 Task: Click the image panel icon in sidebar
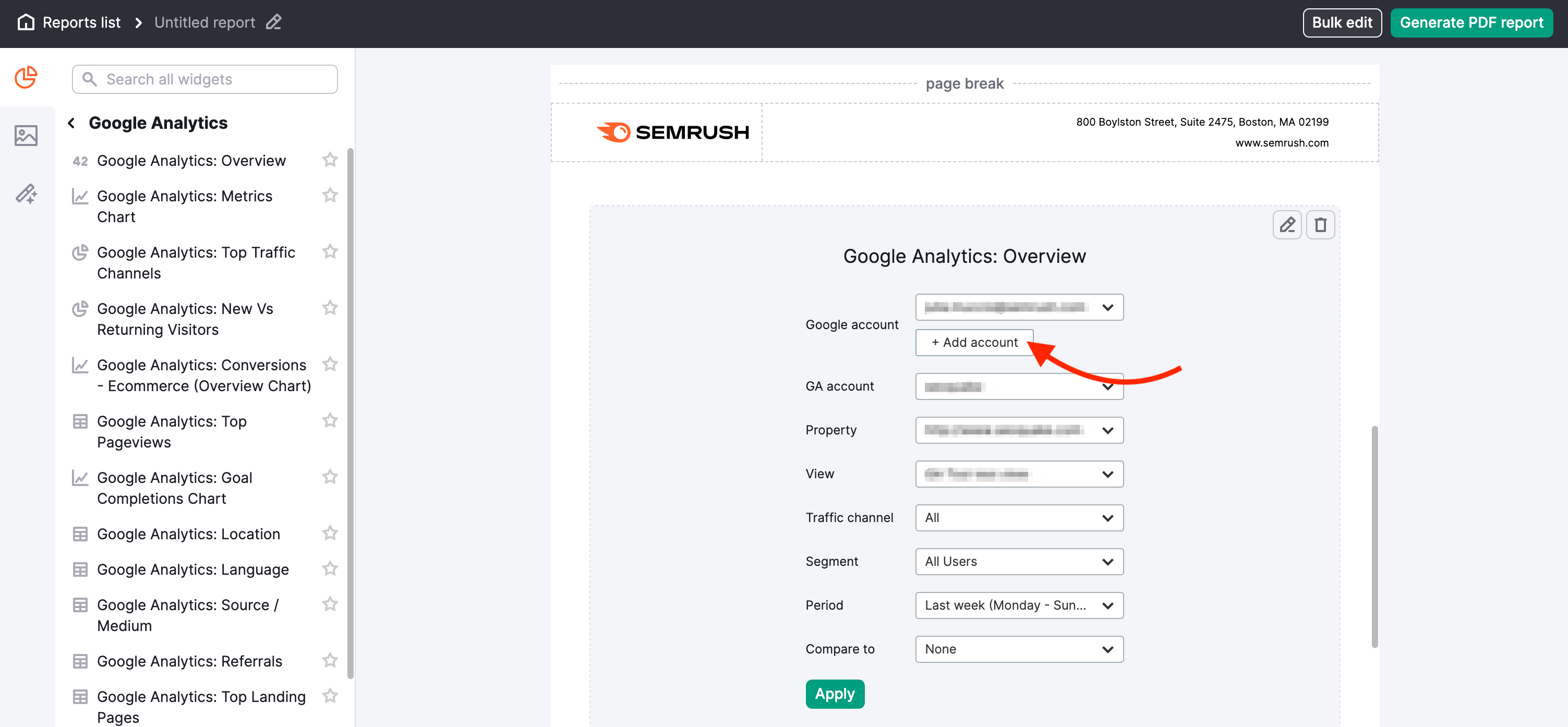26,135
